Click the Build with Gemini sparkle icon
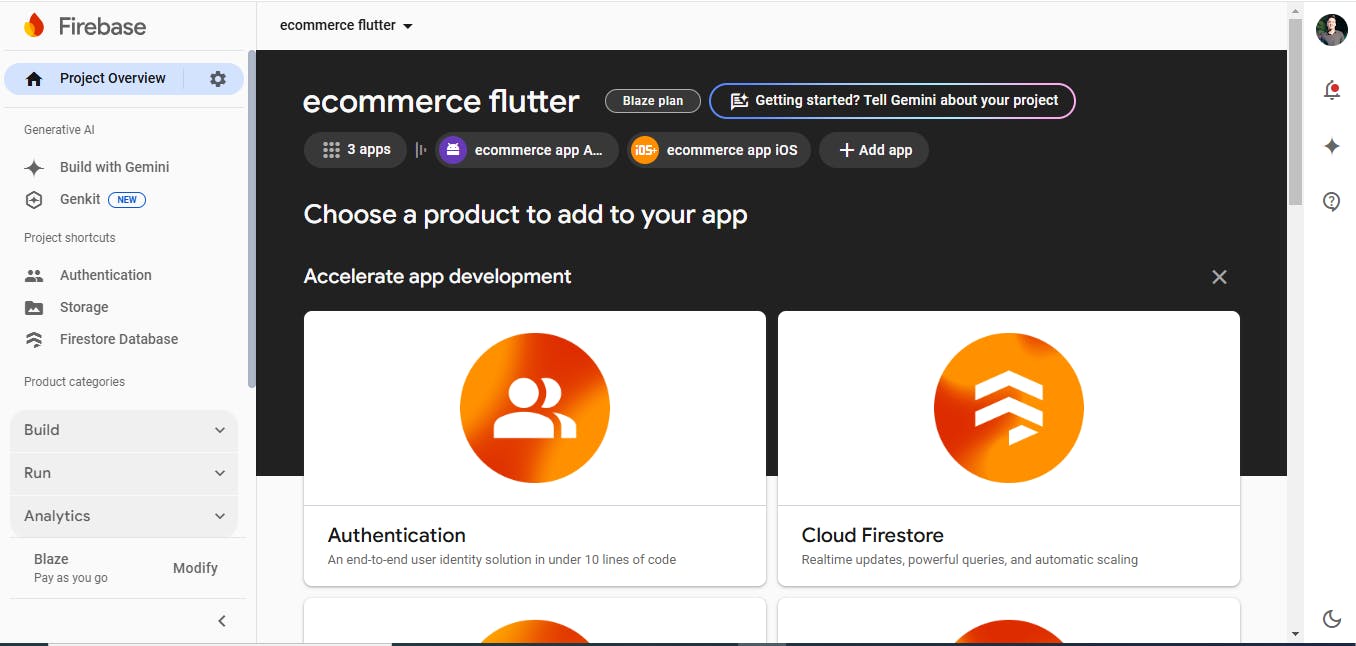 point(34,168)
